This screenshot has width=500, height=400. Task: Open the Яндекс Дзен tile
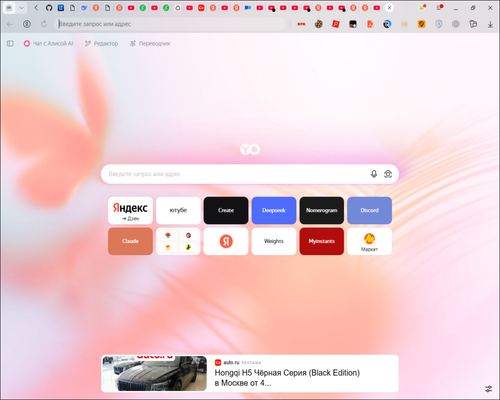click(x=130, y=210)
